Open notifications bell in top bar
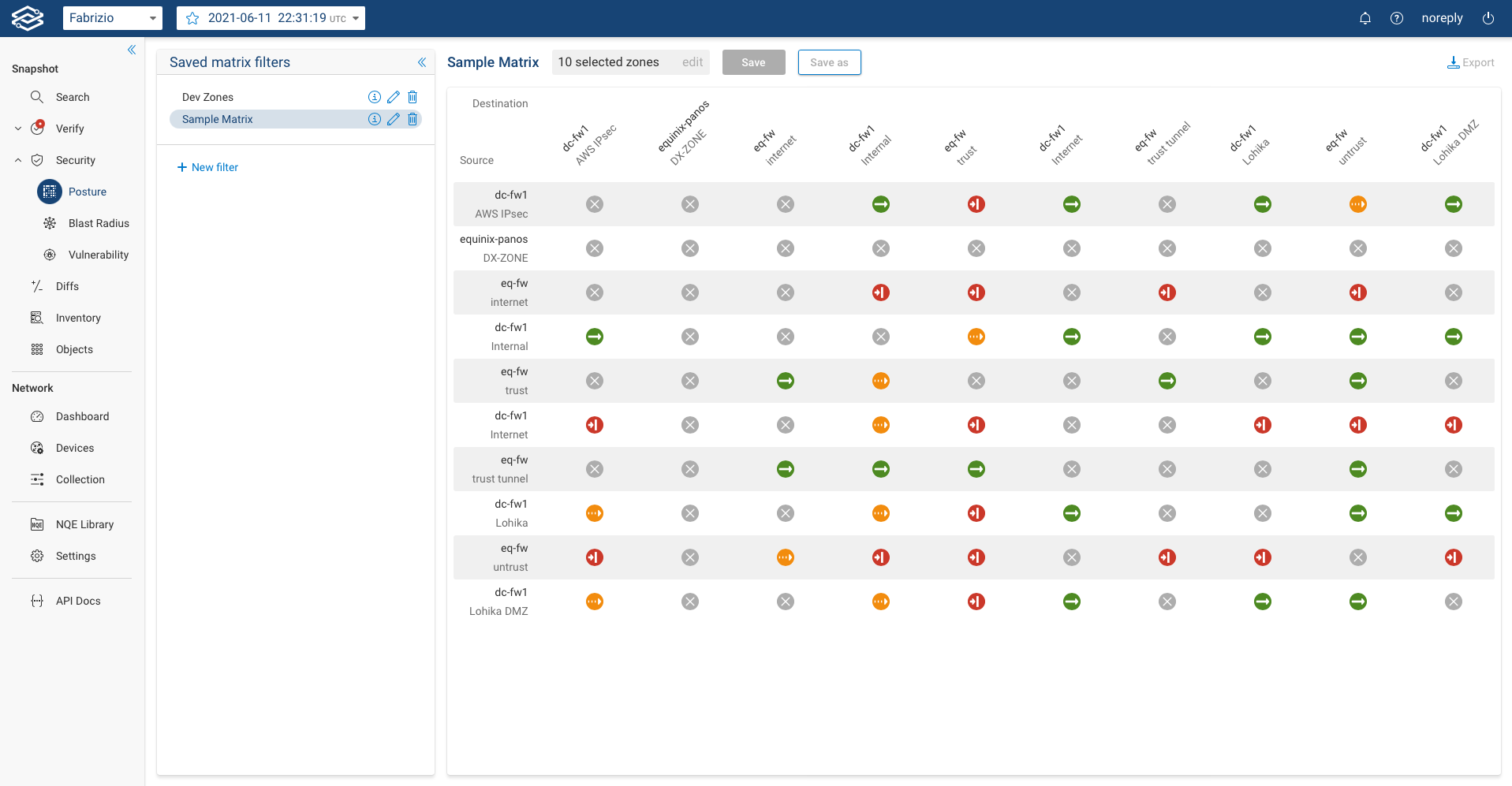 [1365, 18]
